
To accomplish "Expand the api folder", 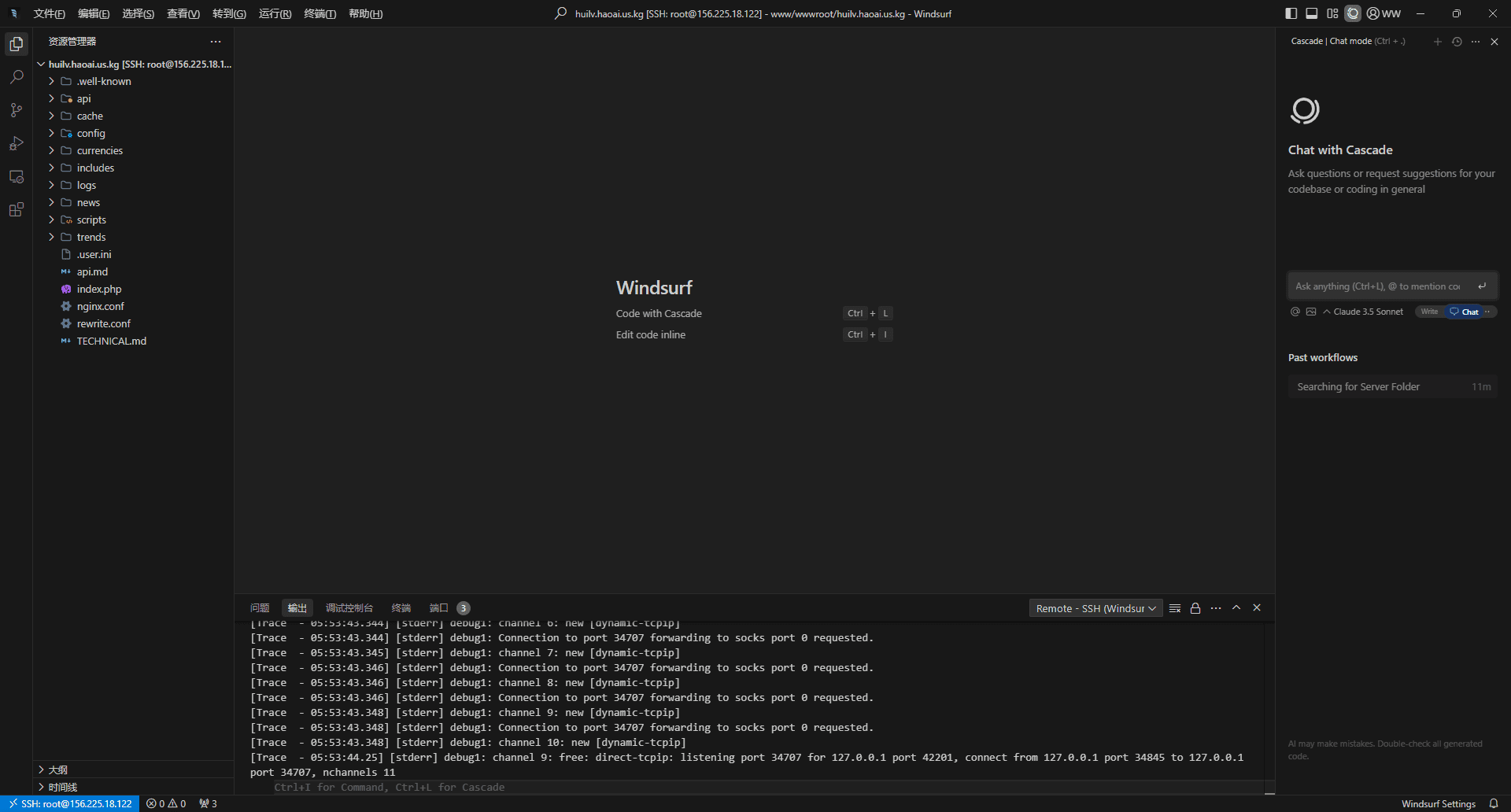I will (x=134, y=98).
